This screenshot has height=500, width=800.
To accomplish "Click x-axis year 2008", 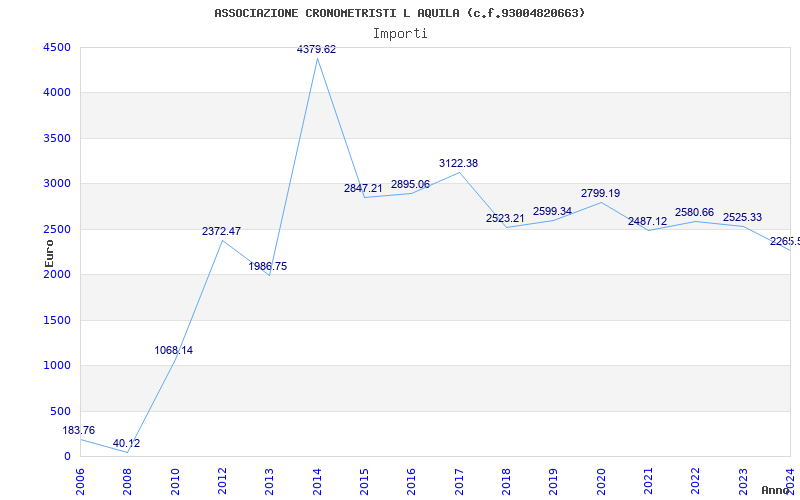I will (128, 482).
